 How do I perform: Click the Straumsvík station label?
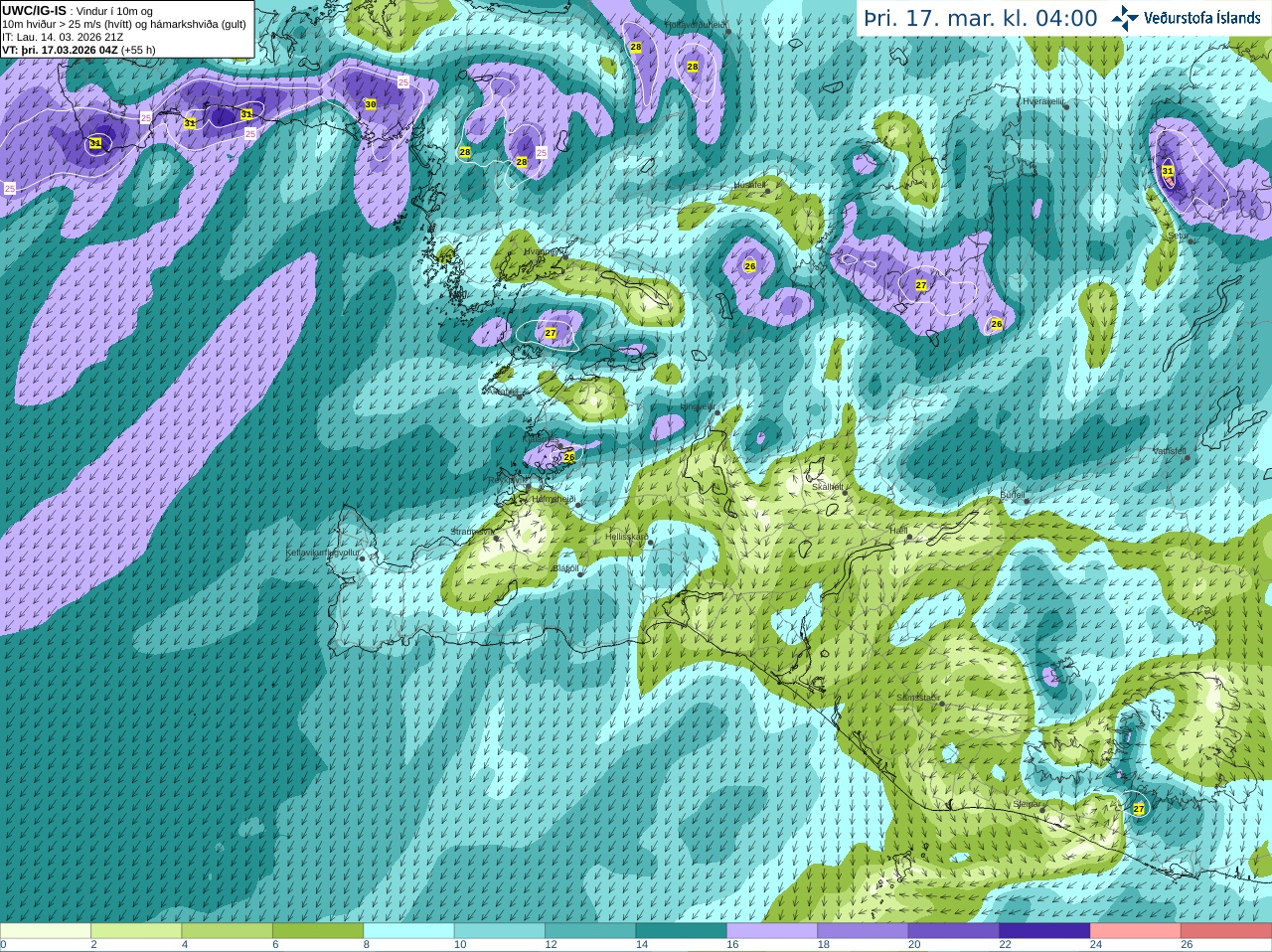(471, 532)
